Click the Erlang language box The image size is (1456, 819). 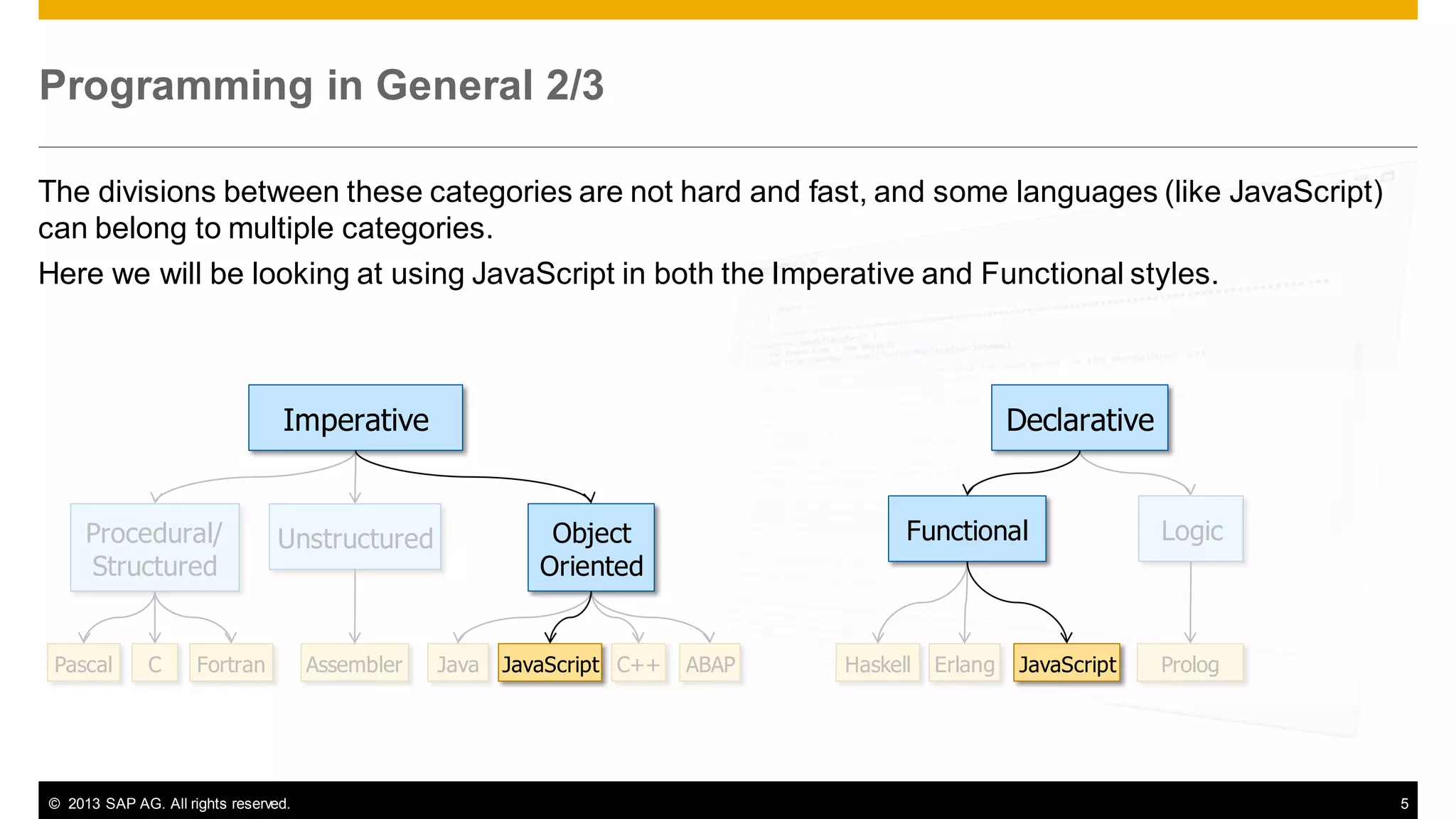[964, 663]
